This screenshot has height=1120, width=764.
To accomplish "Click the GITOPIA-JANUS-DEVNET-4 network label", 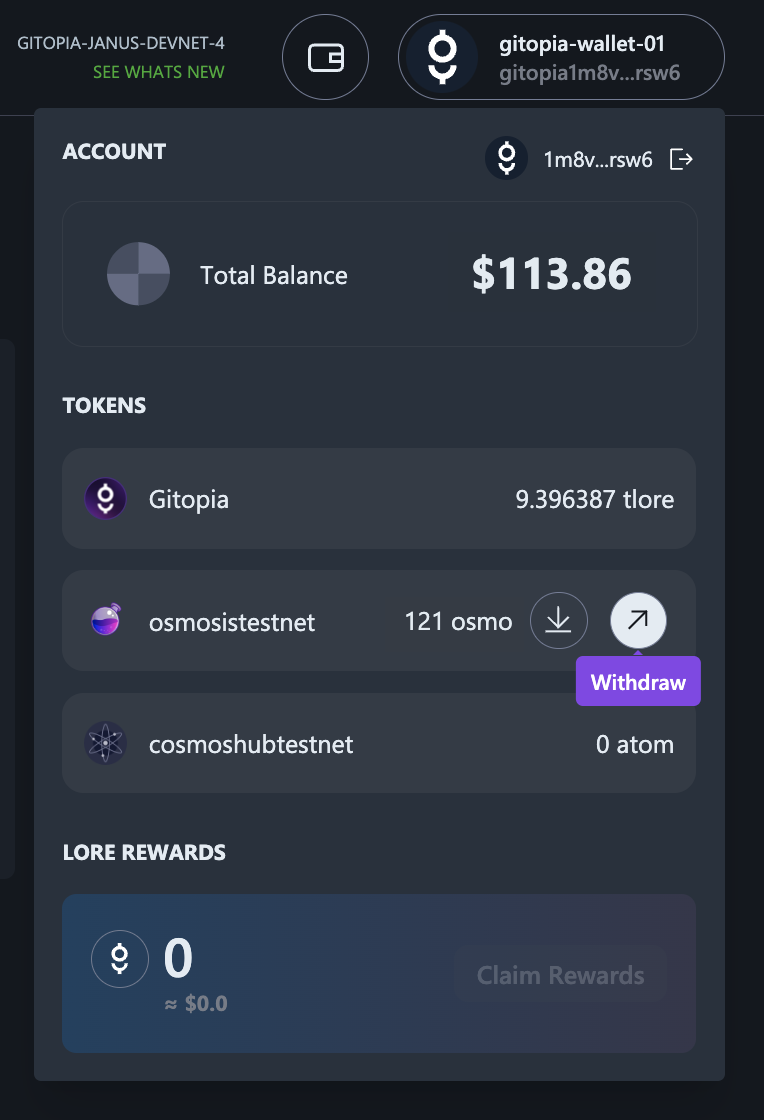I will coord(121,45).
